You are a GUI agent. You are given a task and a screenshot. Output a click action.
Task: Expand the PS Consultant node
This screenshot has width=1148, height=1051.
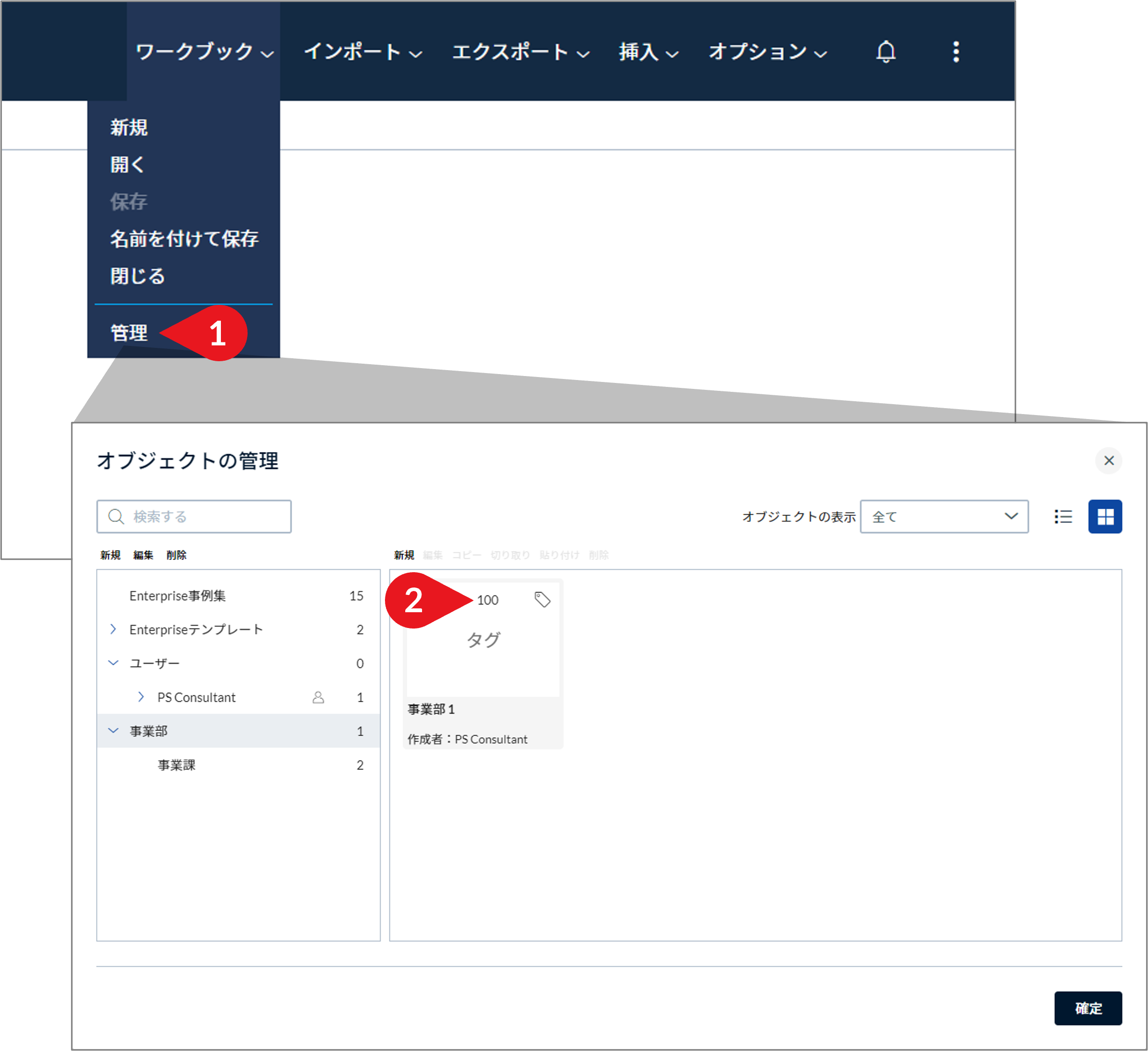tap(141, 696)
